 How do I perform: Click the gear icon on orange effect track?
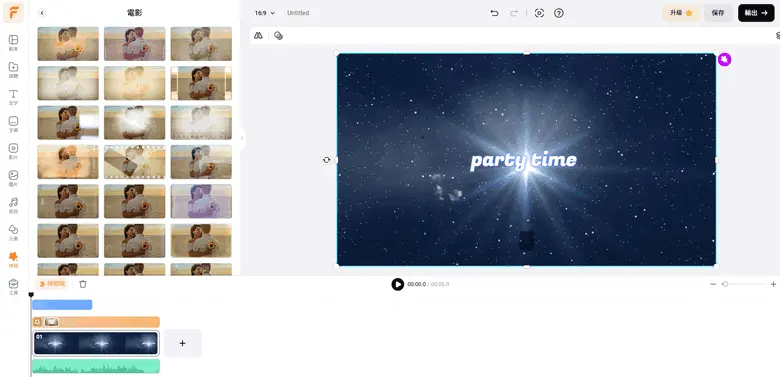point(37,322)
